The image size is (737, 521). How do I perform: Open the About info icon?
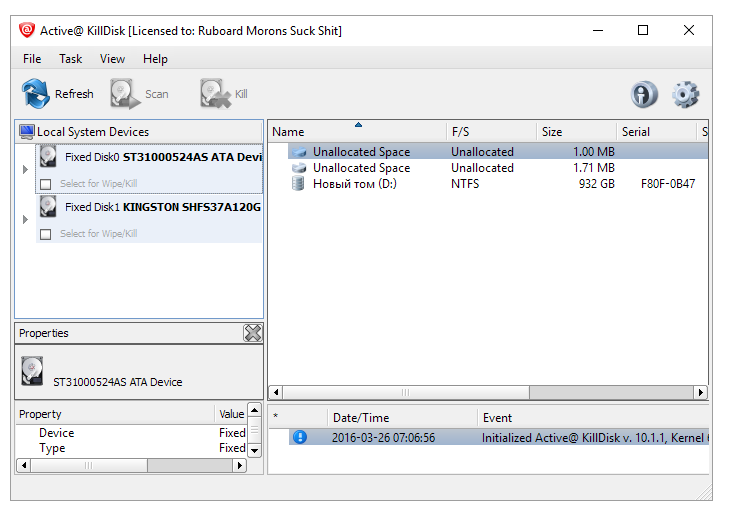(x=644, y=94)
